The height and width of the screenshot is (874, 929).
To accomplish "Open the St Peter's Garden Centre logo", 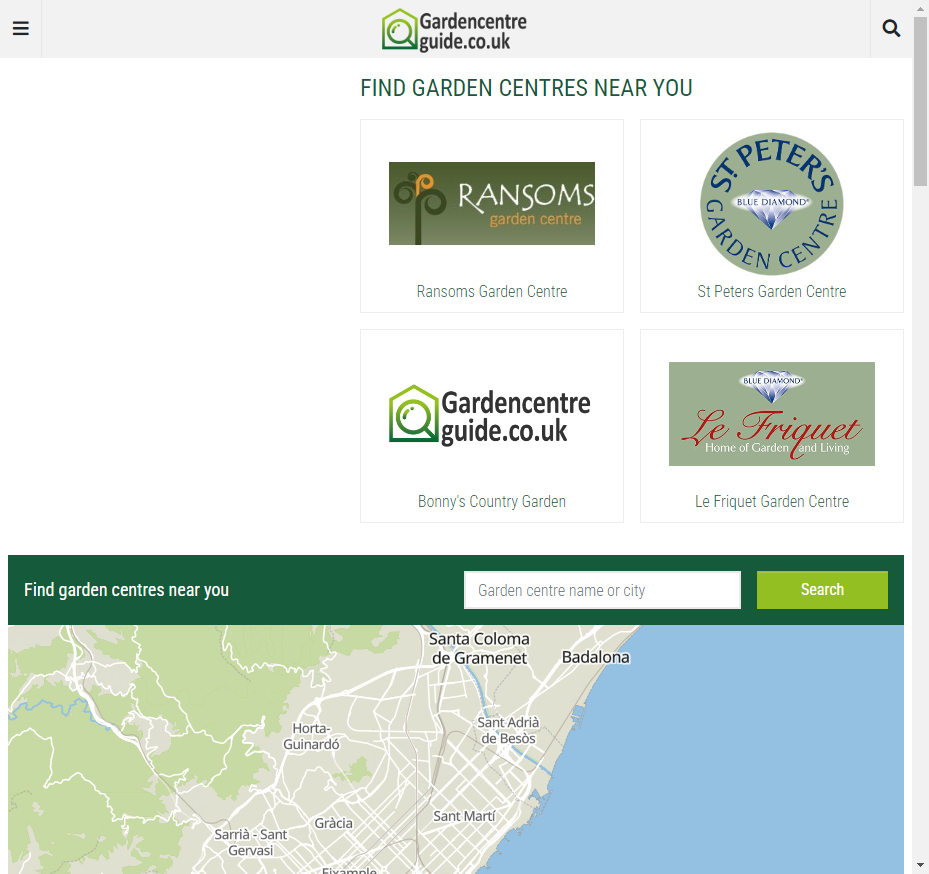I will (771, 204).
